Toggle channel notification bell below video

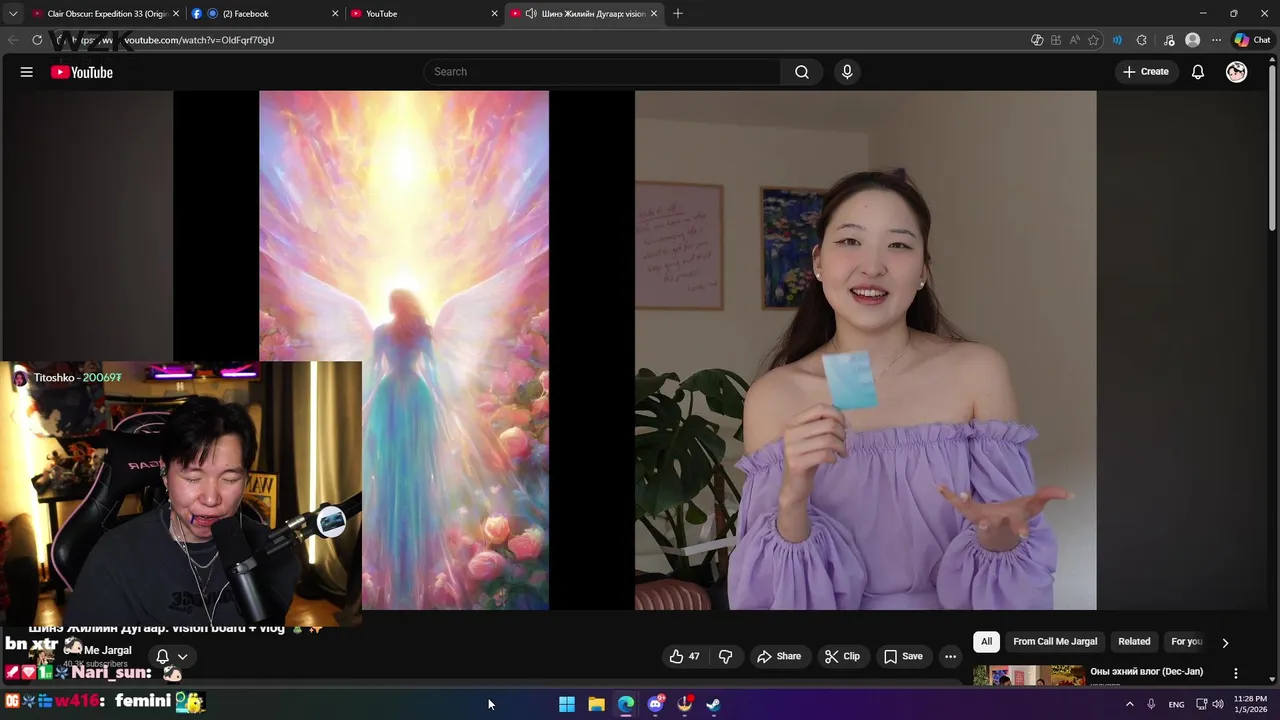point(162,657)
